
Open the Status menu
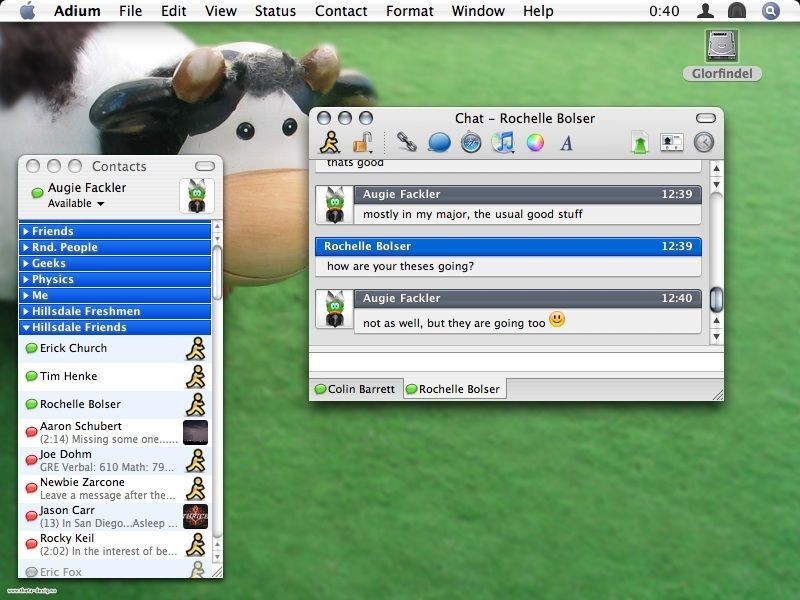point(275,11)
